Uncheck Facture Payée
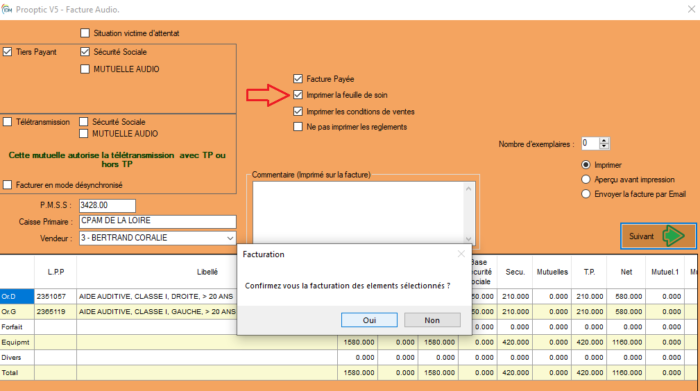Image resolution: width=700 pixels, height=391 pixels. pos(298,79)
